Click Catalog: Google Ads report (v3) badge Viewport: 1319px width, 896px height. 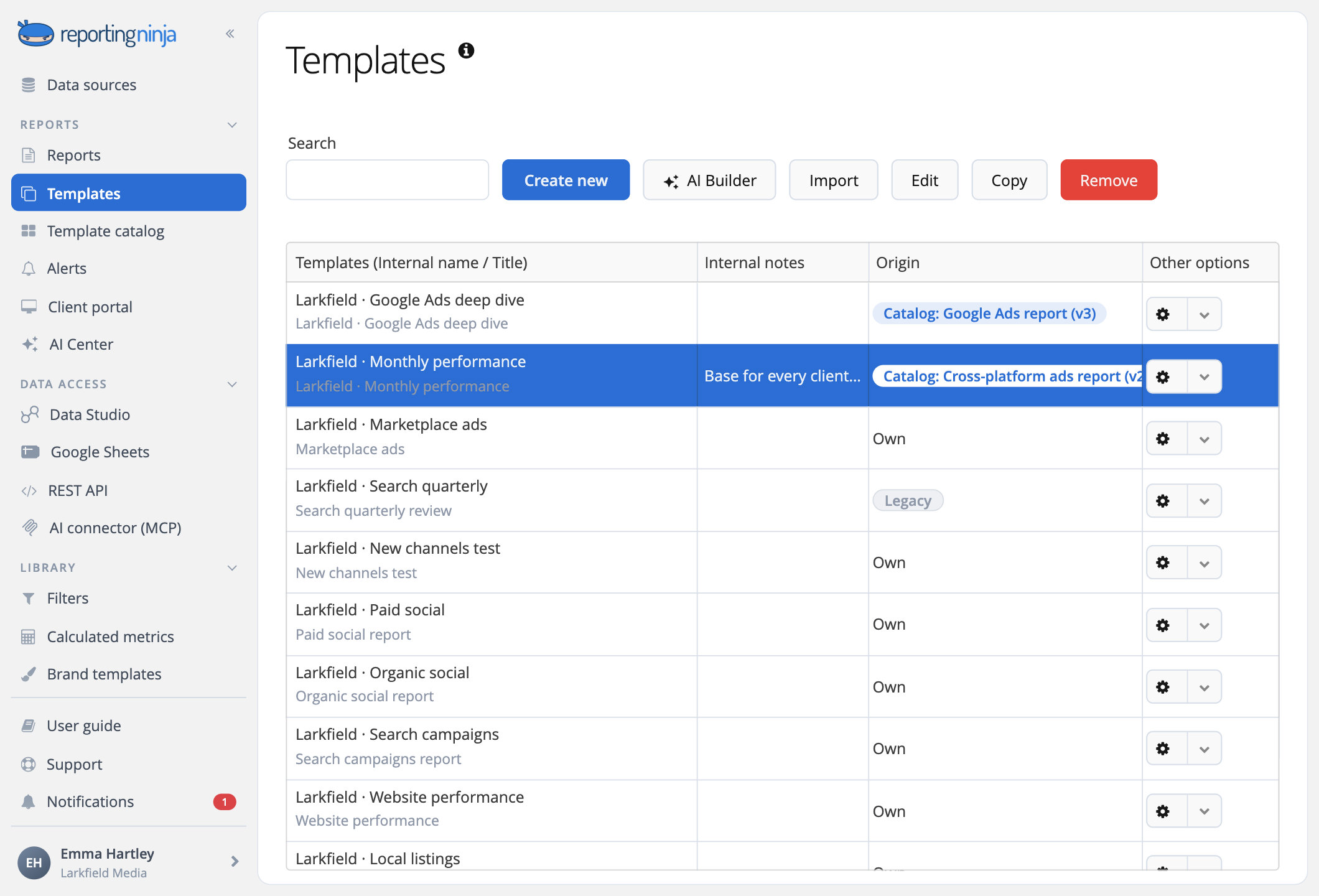989,314
